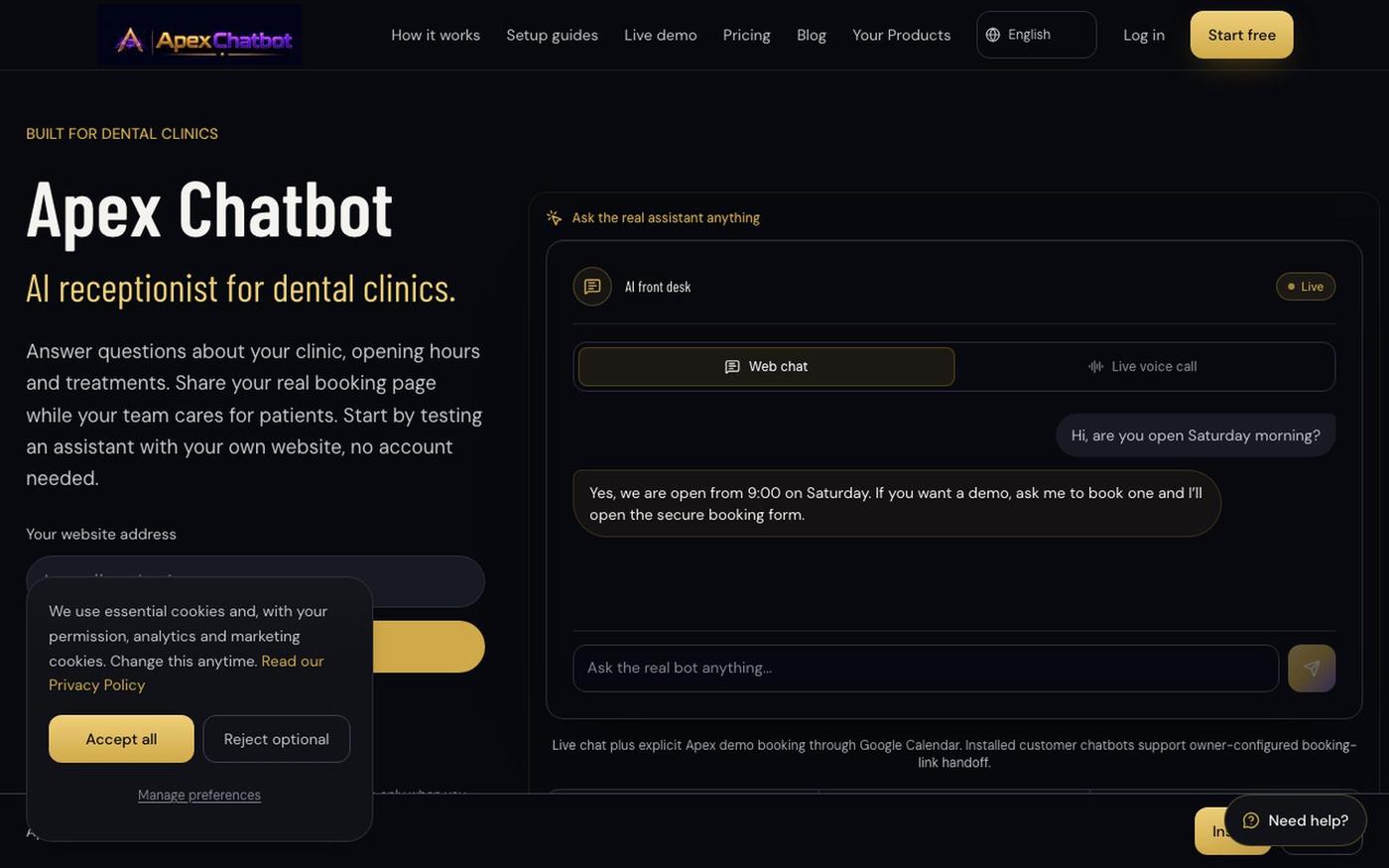Open Your Products menu item
The height and width of the screenshot is (868, 1389).
point(901,35)
